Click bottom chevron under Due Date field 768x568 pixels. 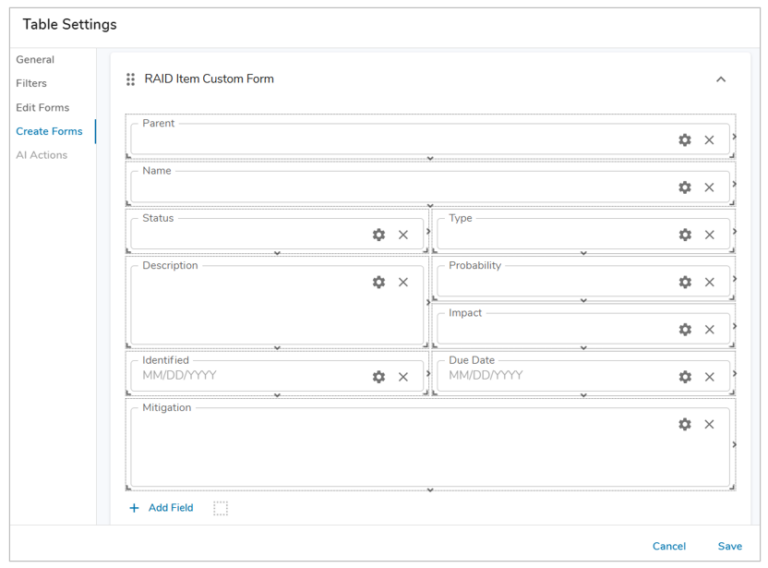583,395
